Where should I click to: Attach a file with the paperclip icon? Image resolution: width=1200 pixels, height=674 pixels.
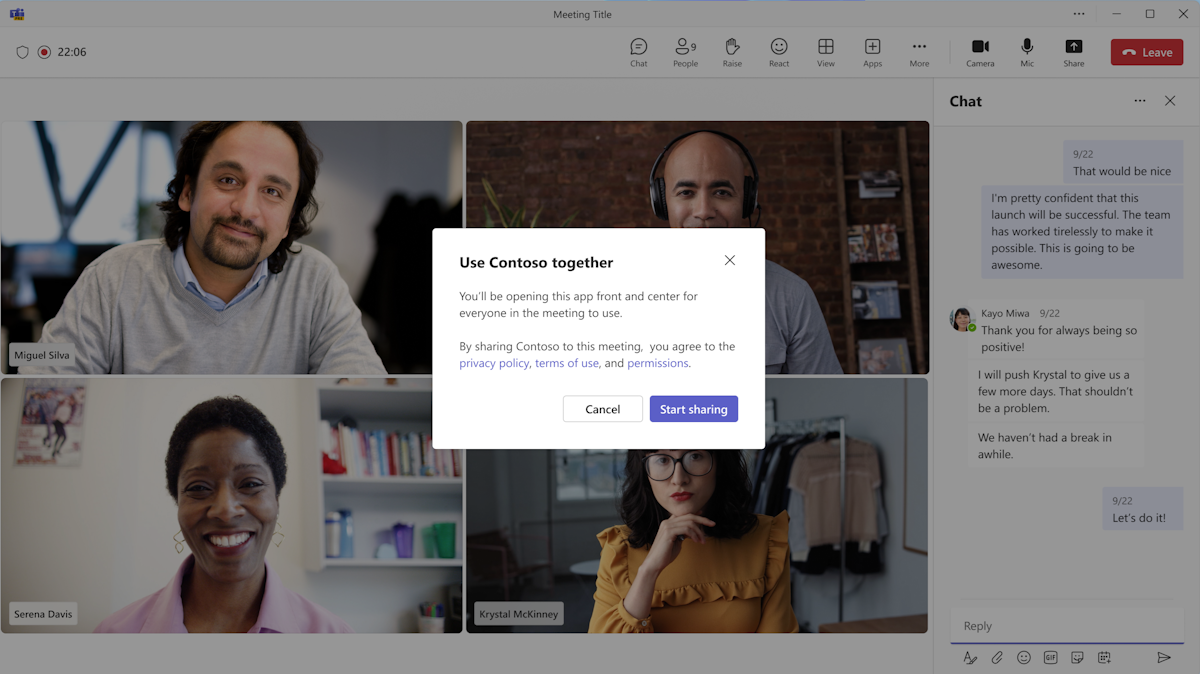click(997, 658)
